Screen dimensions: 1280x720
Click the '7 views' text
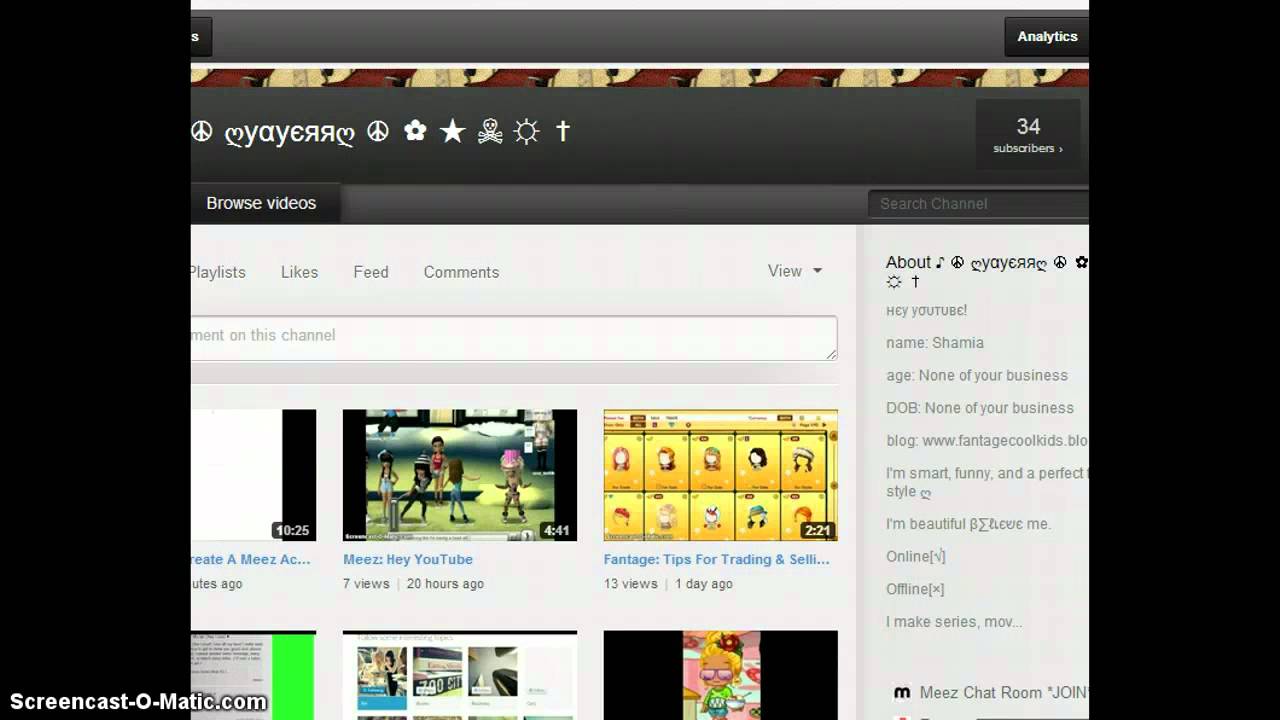(366, 584)
